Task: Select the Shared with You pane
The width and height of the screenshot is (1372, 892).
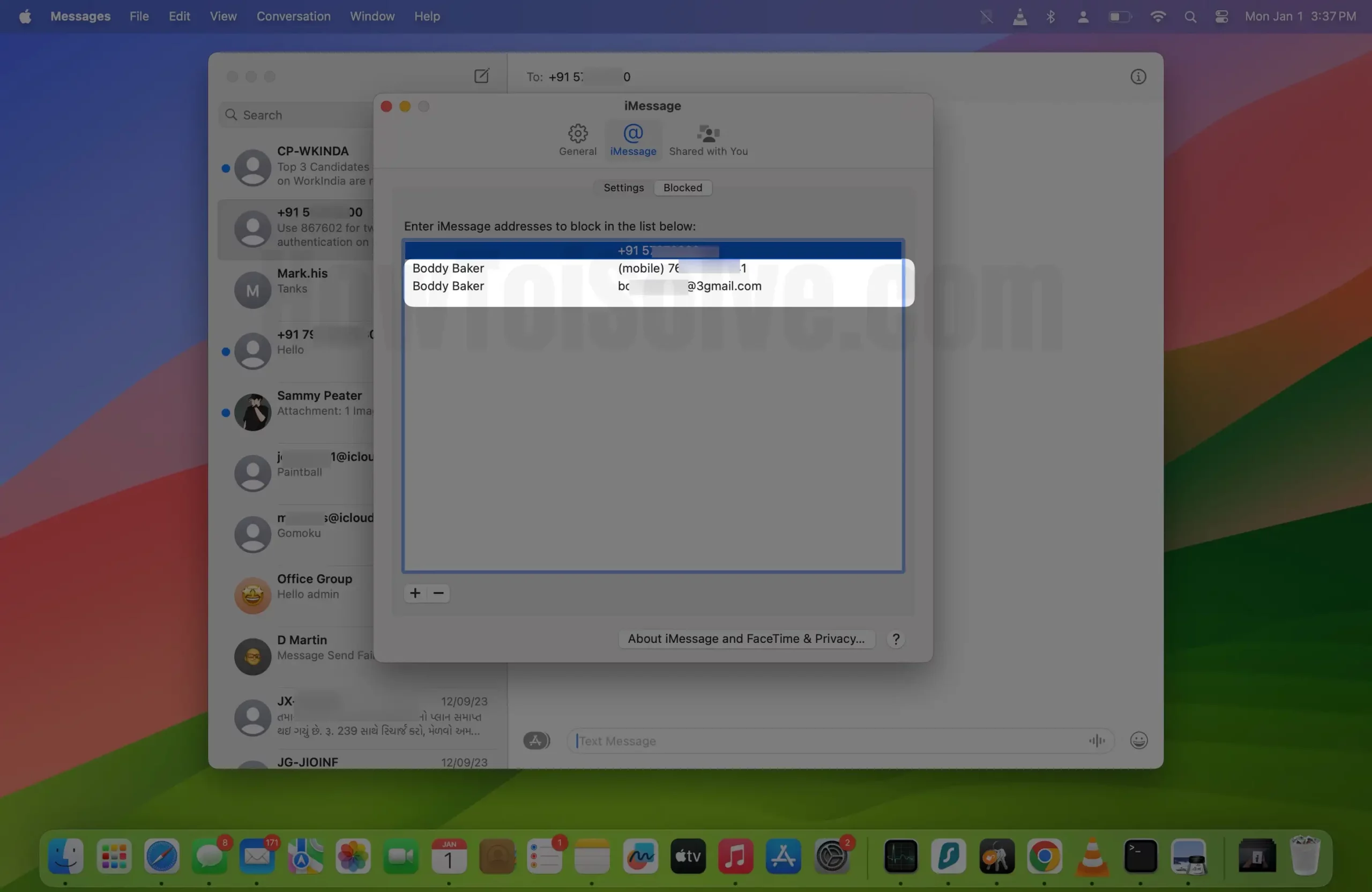Action: click(708, 139)
